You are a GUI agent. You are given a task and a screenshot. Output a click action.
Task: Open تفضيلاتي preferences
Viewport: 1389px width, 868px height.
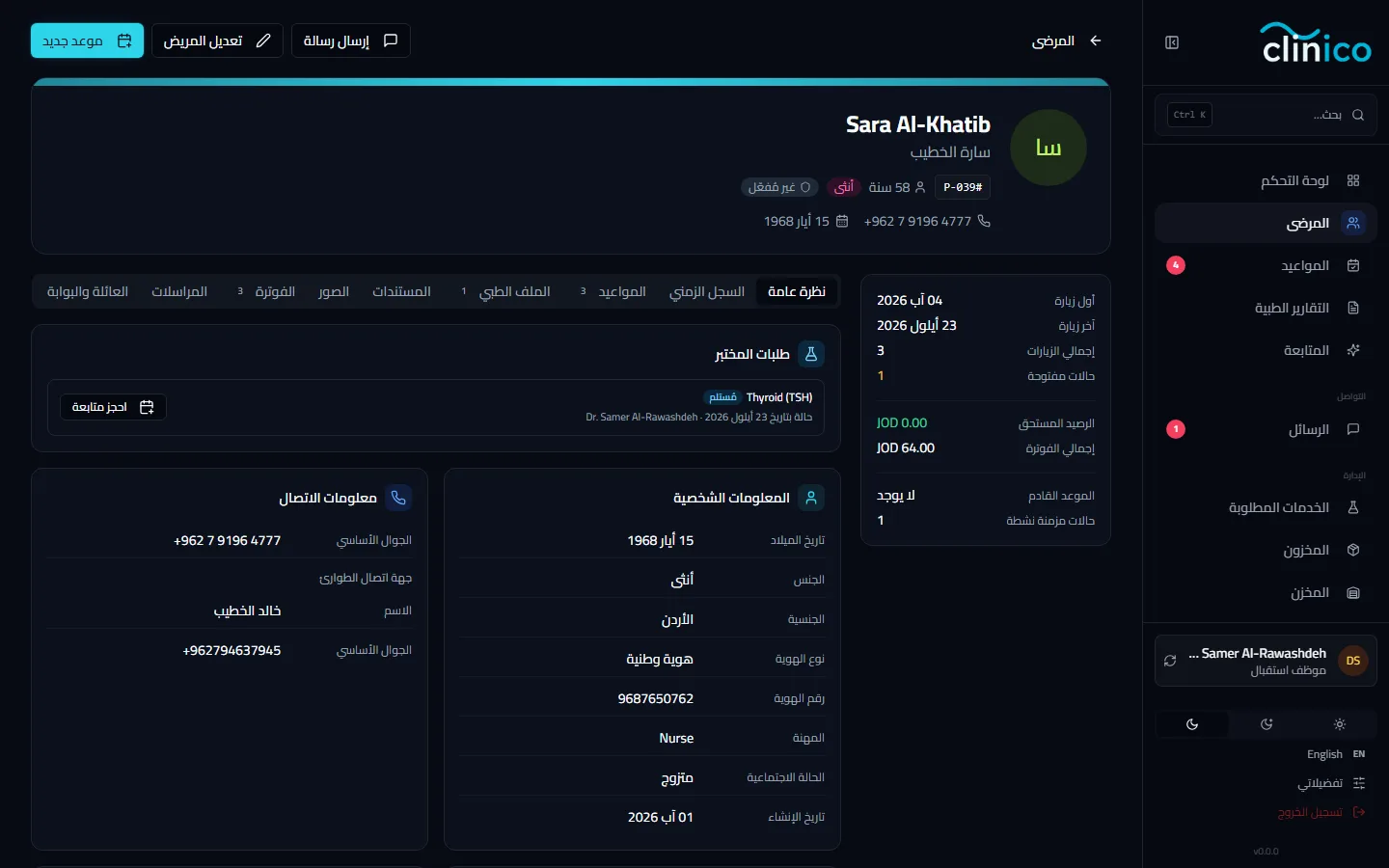click(x=1331, y=783)
